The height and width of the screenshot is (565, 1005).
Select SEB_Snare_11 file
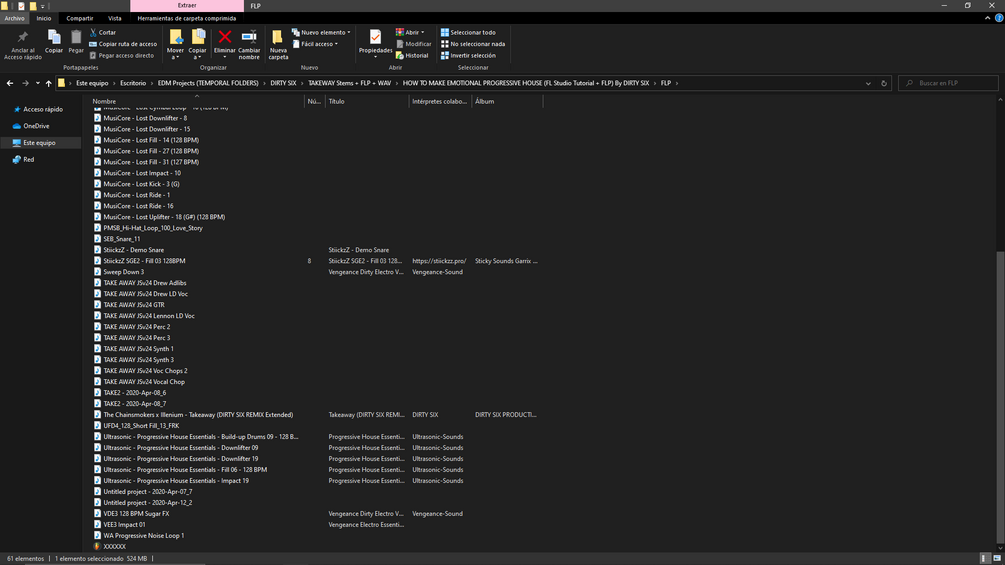coord(122,239)
